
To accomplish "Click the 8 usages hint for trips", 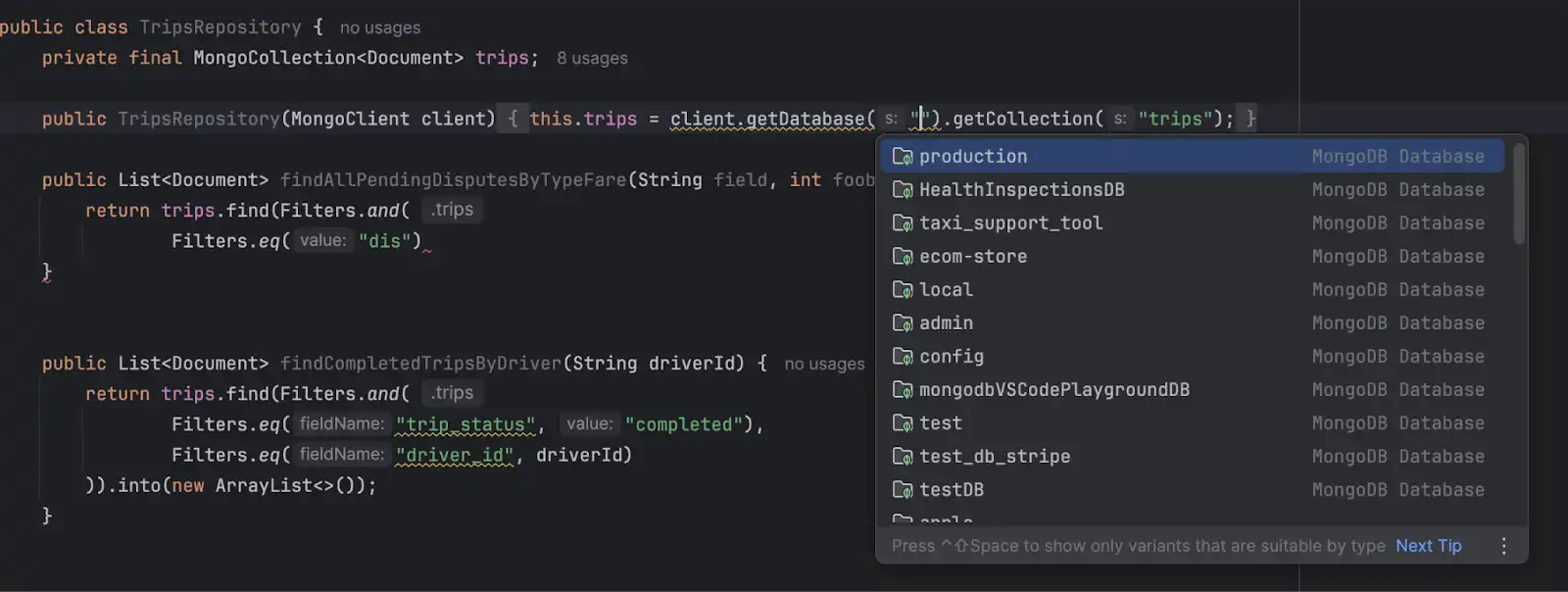I will pos(592,59).
